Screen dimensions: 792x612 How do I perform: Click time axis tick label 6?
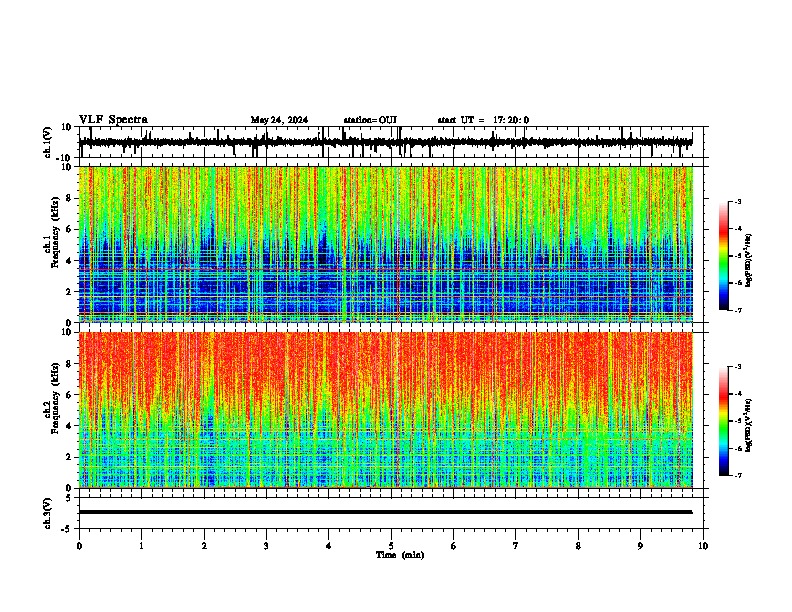tap(454, 546)
